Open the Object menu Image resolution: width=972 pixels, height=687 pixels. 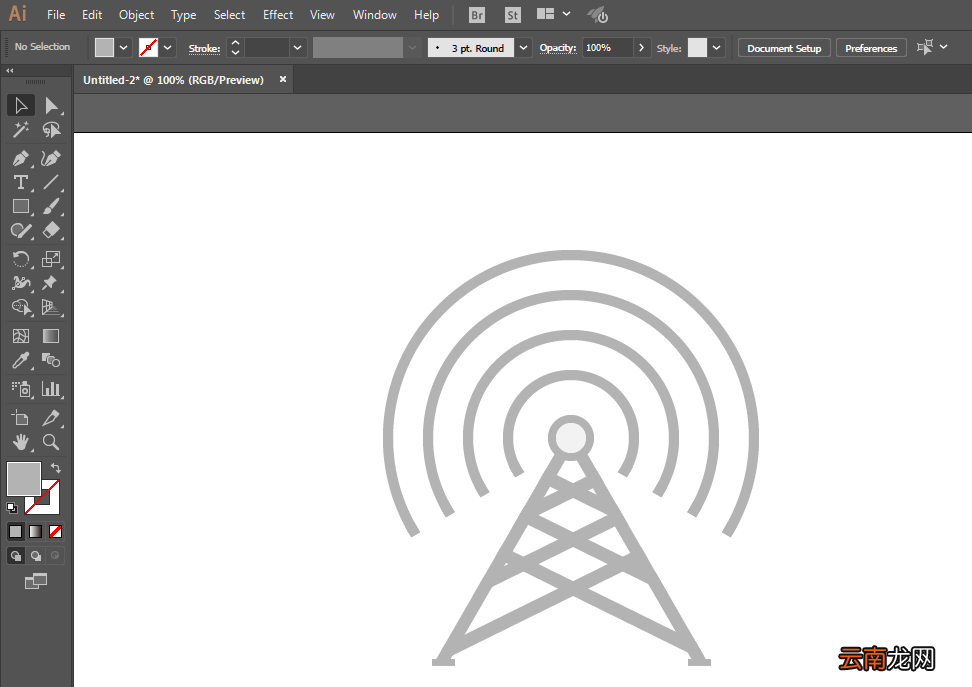(136, 15)
